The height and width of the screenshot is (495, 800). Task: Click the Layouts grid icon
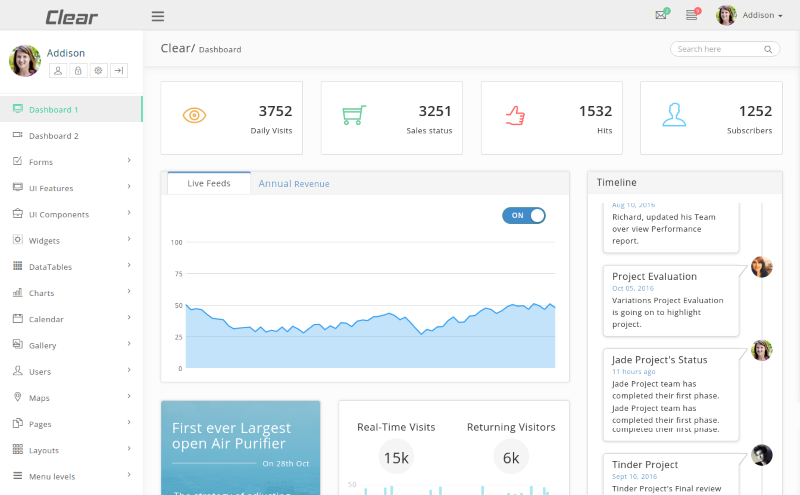(17, 449)
